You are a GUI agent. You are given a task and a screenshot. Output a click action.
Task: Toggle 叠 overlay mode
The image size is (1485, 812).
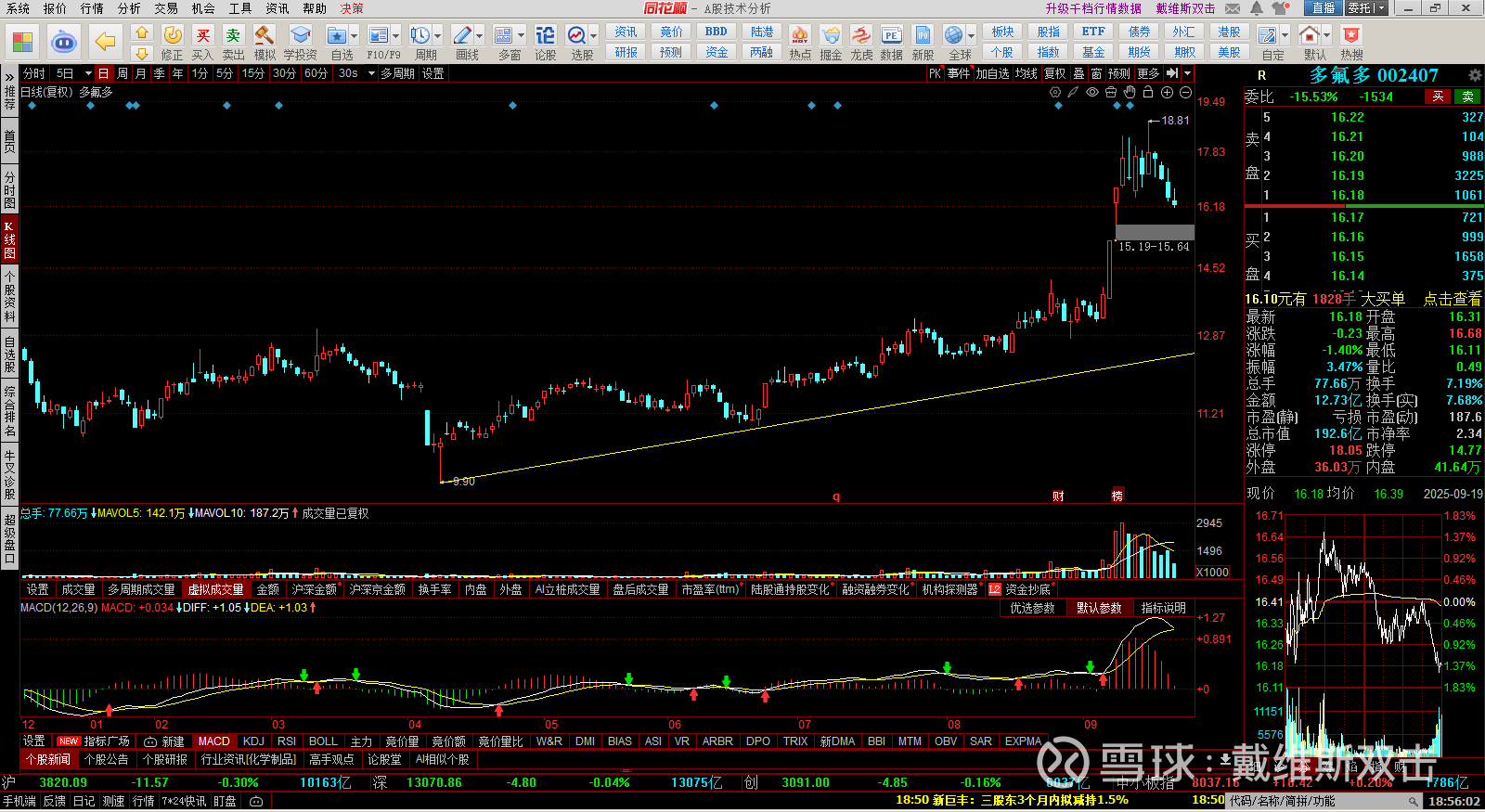click(1078, 73)
